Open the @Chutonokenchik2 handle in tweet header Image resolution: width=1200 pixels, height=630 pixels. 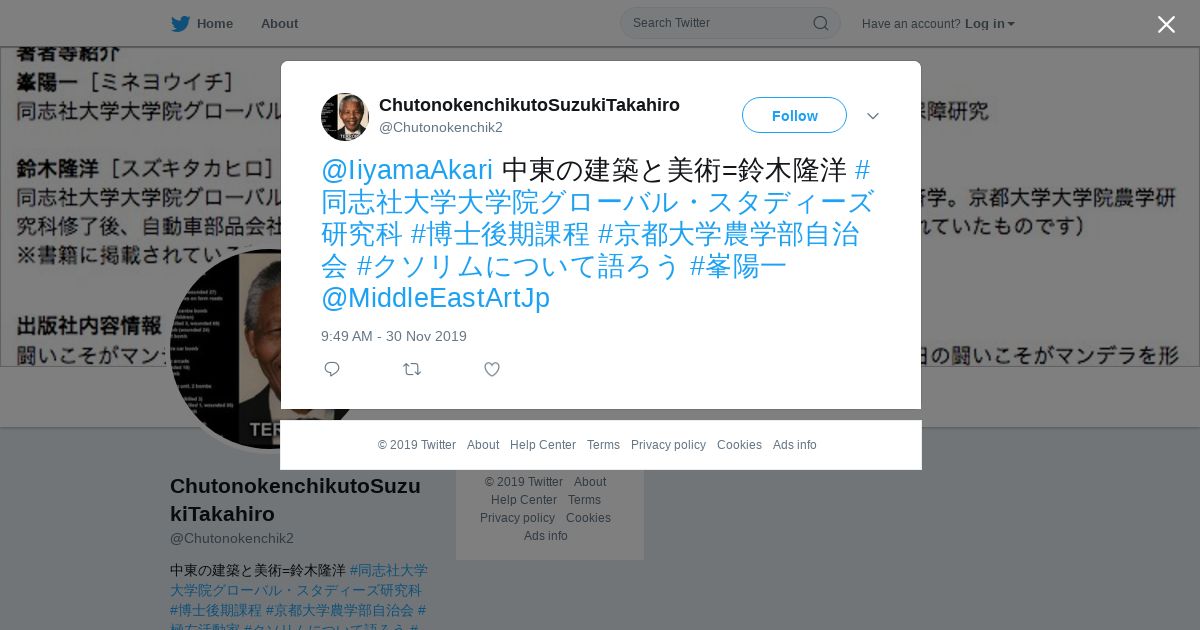[441, 127]
